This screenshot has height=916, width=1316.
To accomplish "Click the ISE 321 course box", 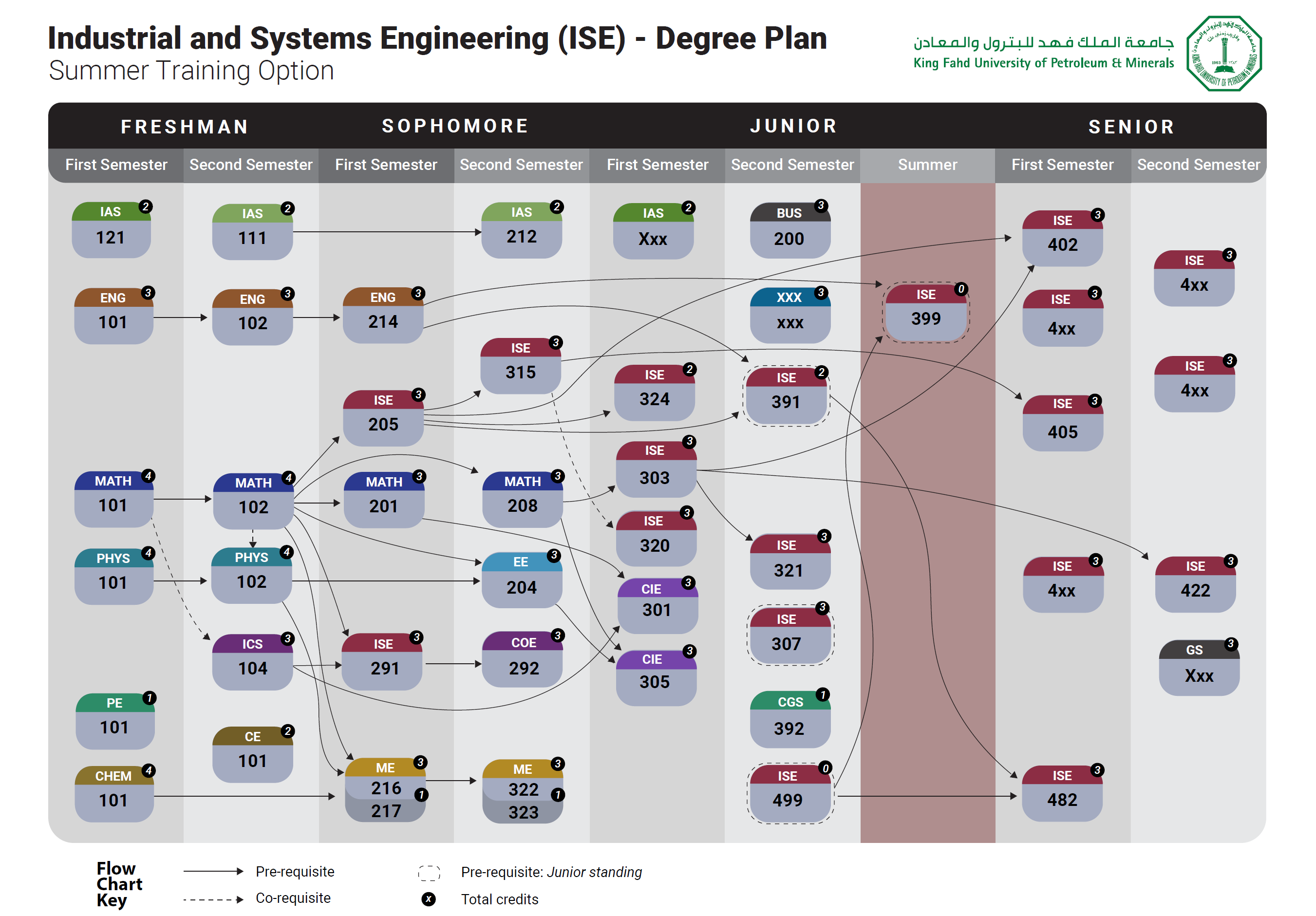I will pyautogui.click(x=790, y=561).
